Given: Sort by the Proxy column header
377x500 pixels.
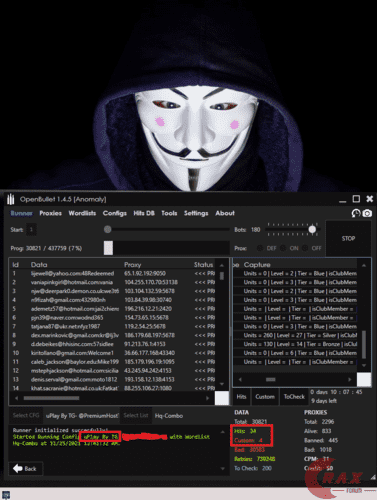Looking at the screenshot, I should click(x=133, y=265).
